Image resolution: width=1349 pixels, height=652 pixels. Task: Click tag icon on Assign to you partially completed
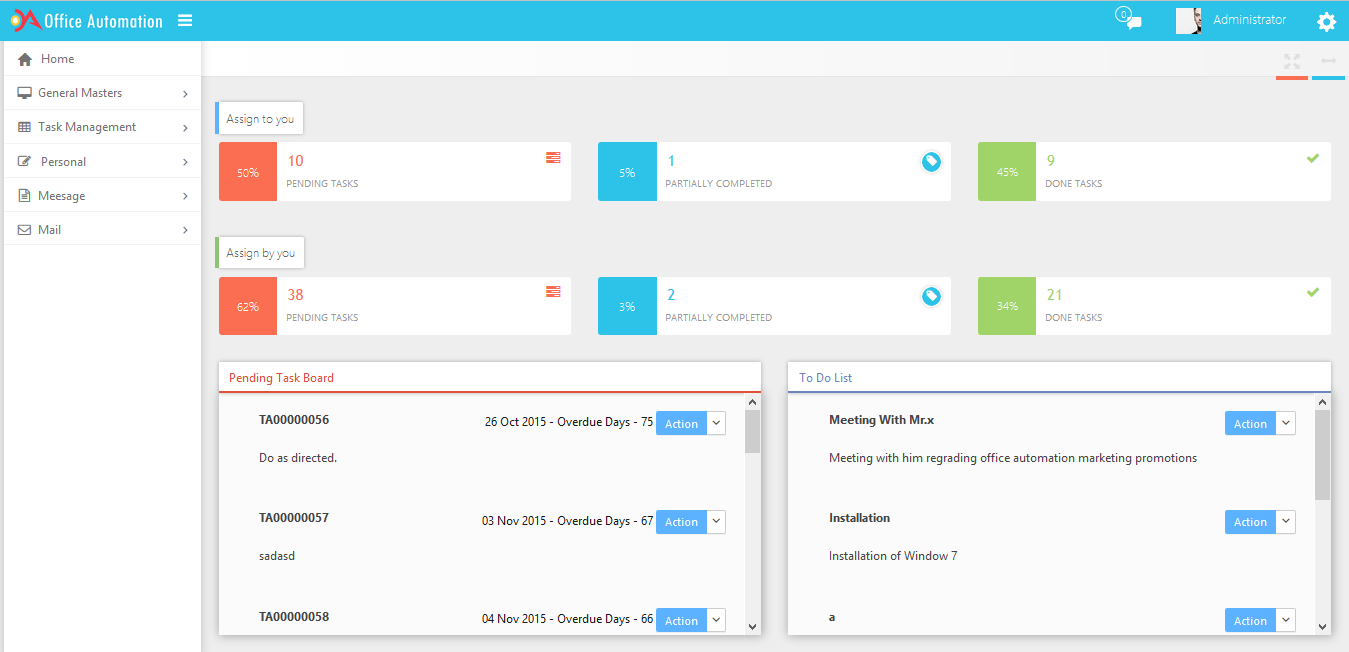pos(931,161)
